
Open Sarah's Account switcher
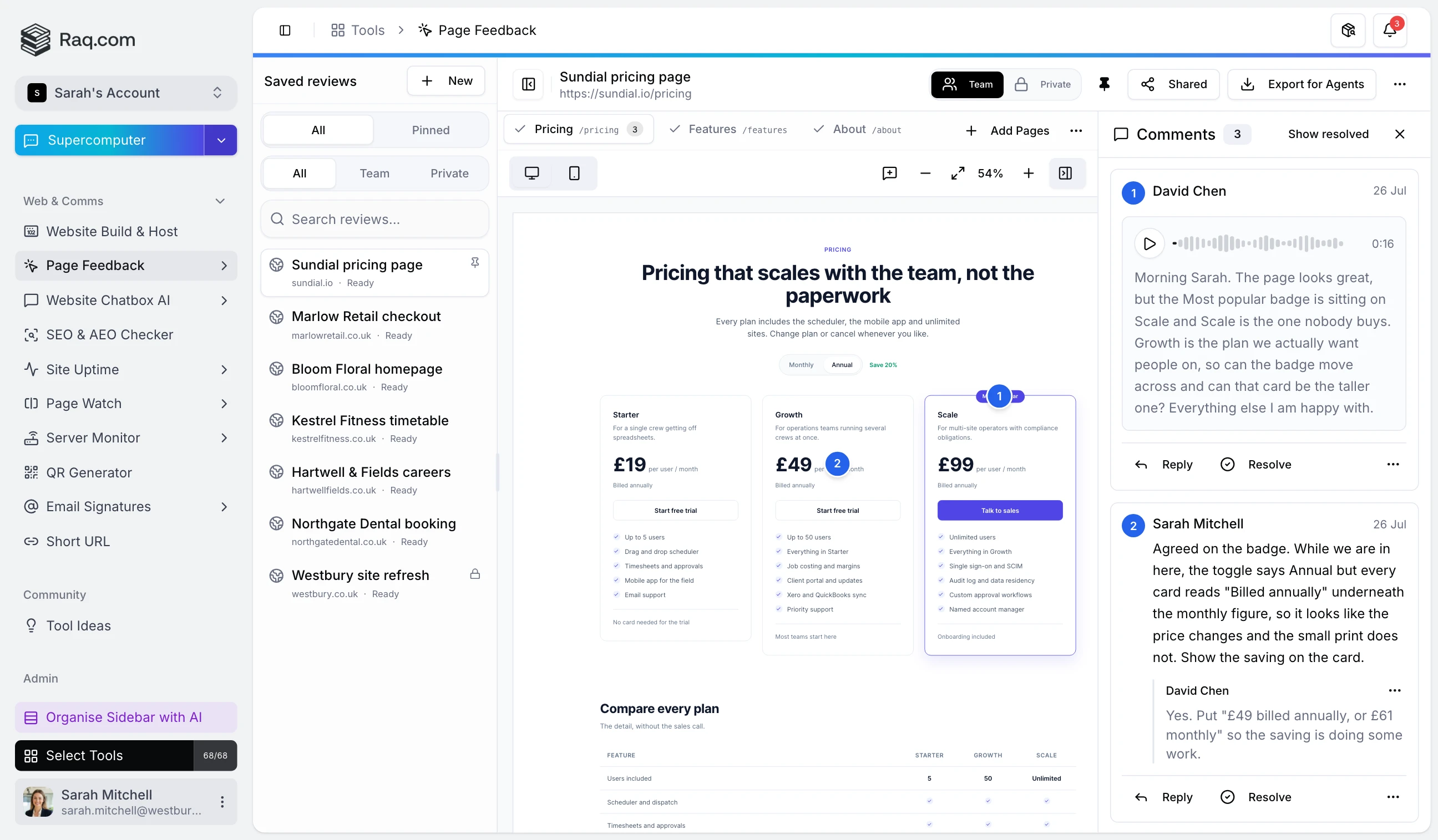click(x=125, y=93)
